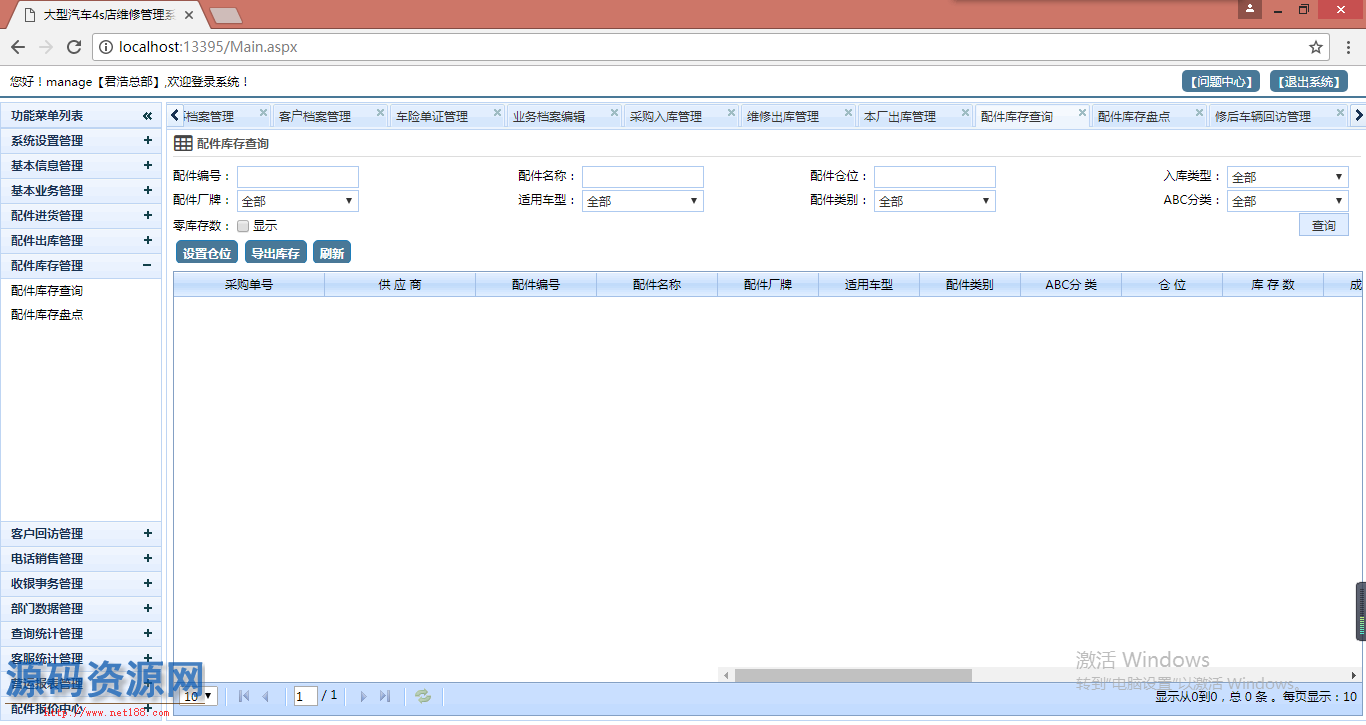This screenshot has height=725, width=1366.
Task: Click the page number input box
Action: pos(306,696)
